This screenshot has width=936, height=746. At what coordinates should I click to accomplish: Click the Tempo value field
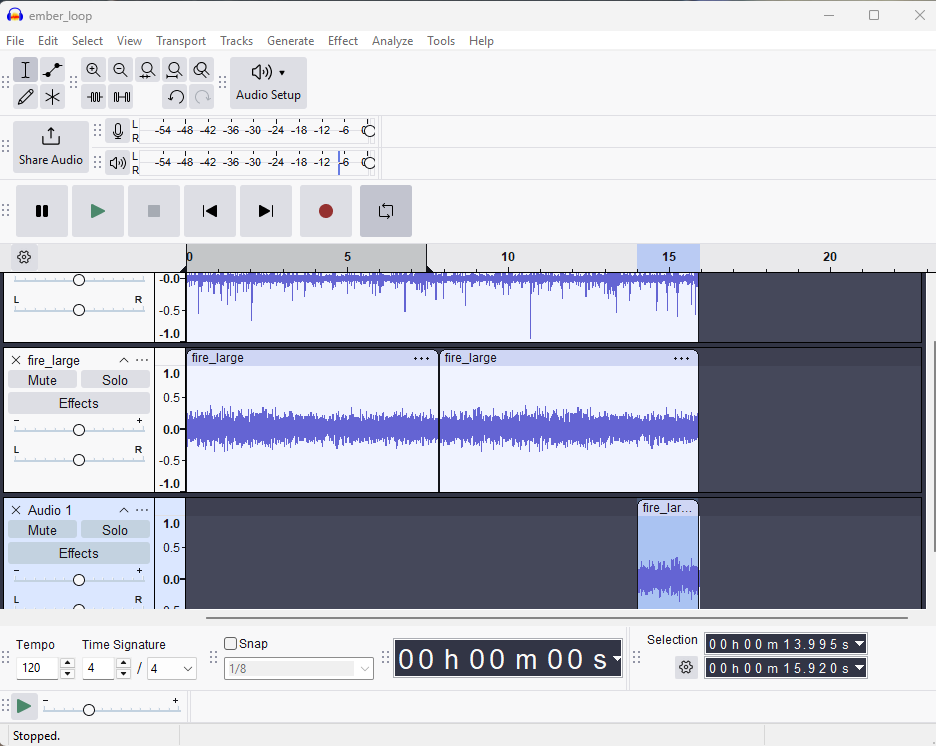click(x=38, y=669)
